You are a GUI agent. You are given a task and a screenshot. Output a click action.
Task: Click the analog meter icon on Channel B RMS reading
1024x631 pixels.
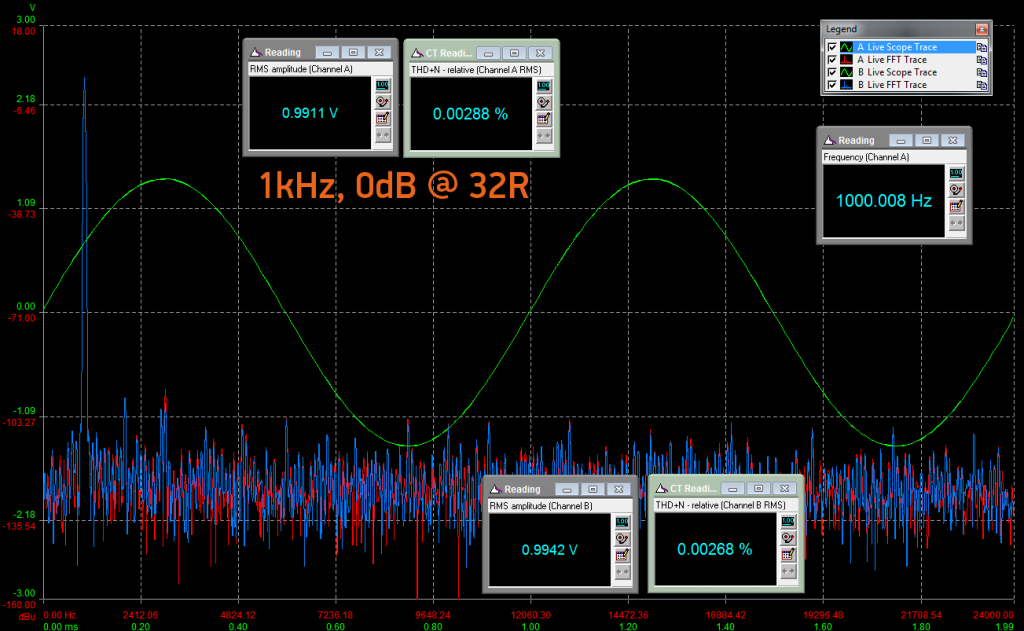622,537
